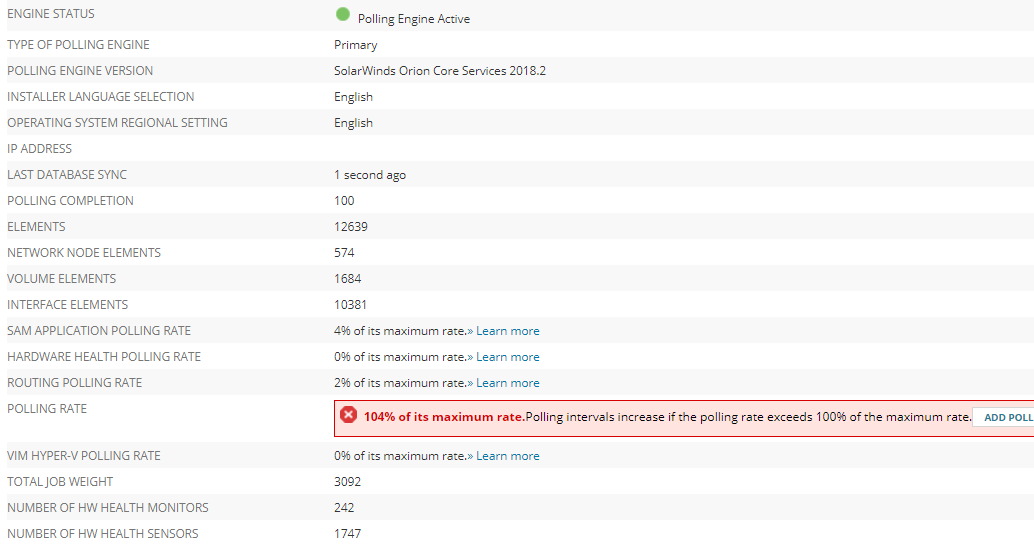The image size is (1034, 554).
Task: Select the Total Job Weight value 3092
Action: pos(348,482)
